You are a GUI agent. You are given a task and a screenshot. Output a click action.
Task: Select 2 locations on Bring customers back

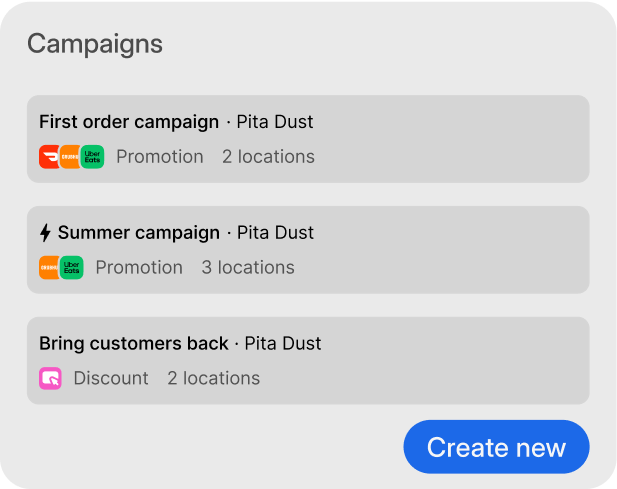click(213, 379)
